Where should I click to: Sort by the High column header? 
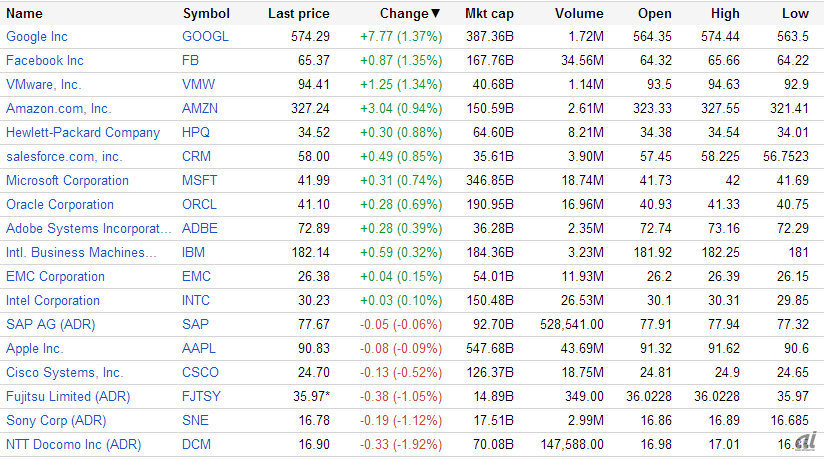click(x=725, y=14)
